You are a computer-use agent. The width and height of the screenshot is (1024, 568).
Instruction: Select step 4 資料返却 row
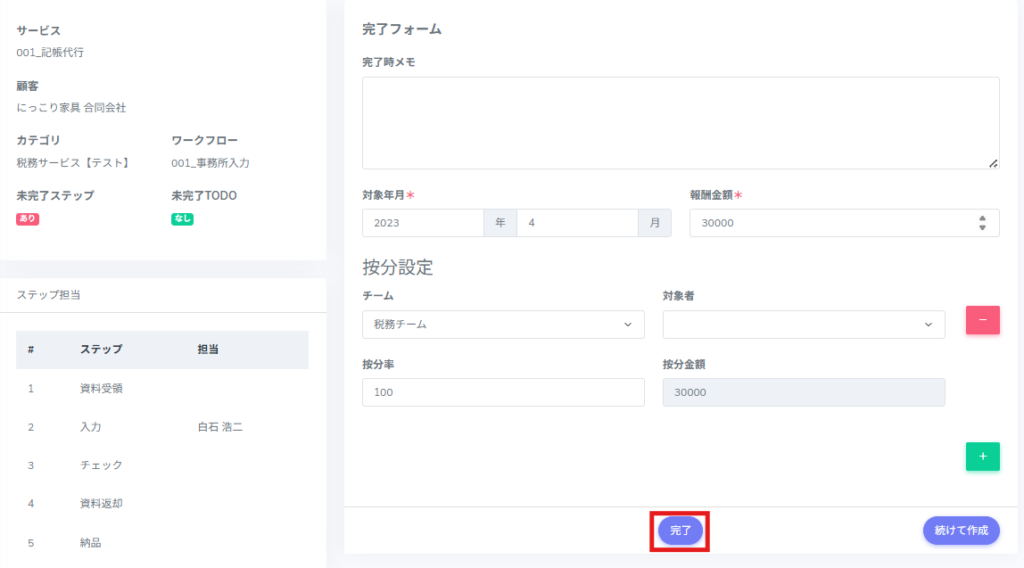[x=162, y=504]
